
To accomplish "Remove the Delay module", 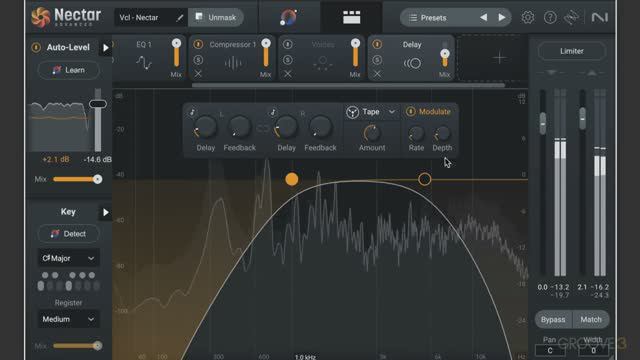I will click(x=377, y=74).
